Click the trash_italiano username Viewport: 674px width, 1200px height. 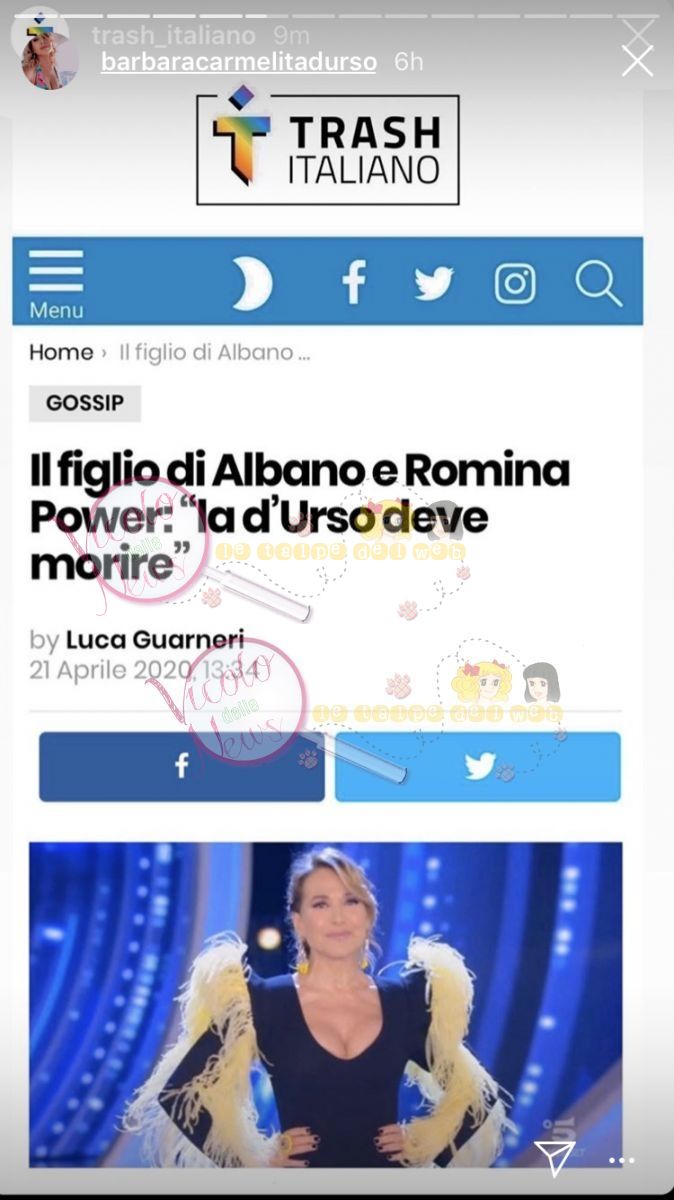173,36
